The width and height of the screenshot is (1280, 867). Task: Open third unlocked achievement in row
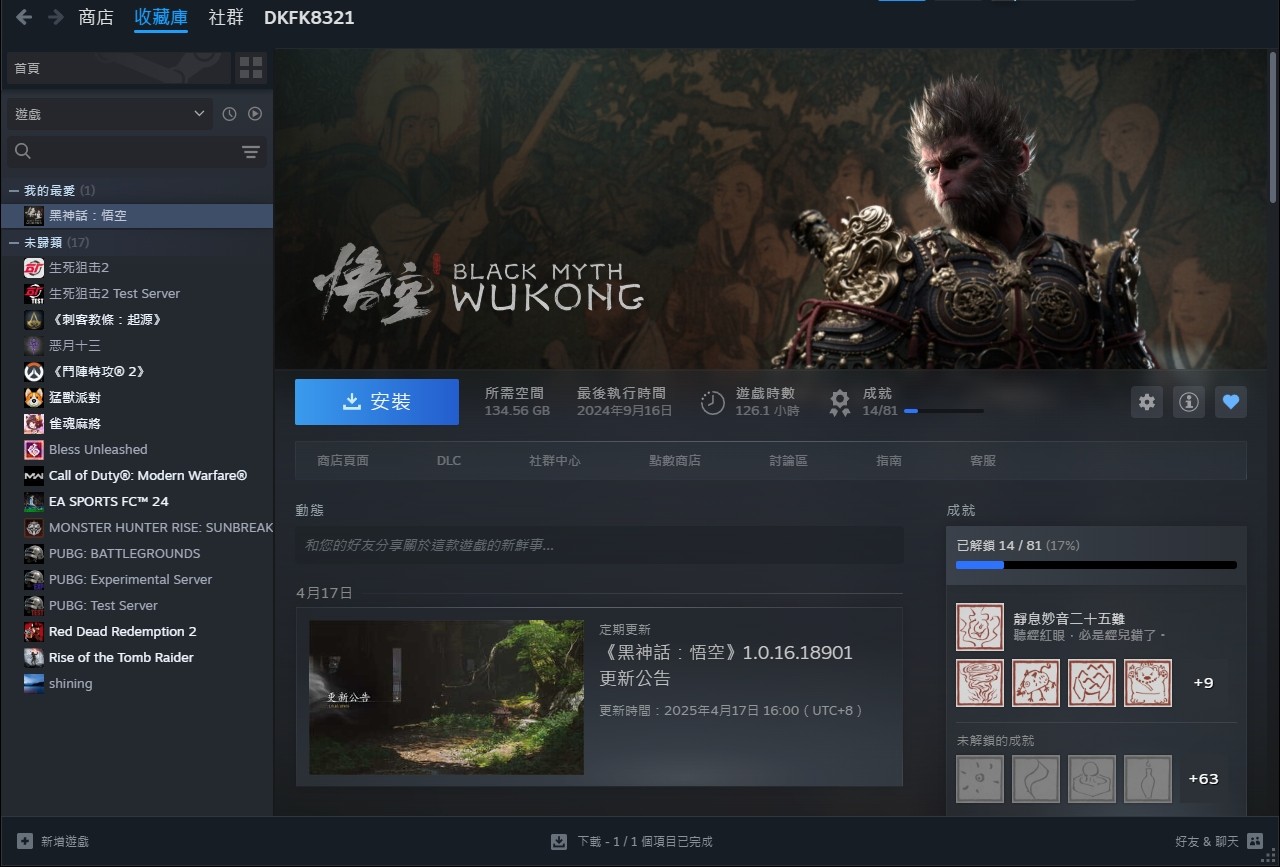point(1092,683)
